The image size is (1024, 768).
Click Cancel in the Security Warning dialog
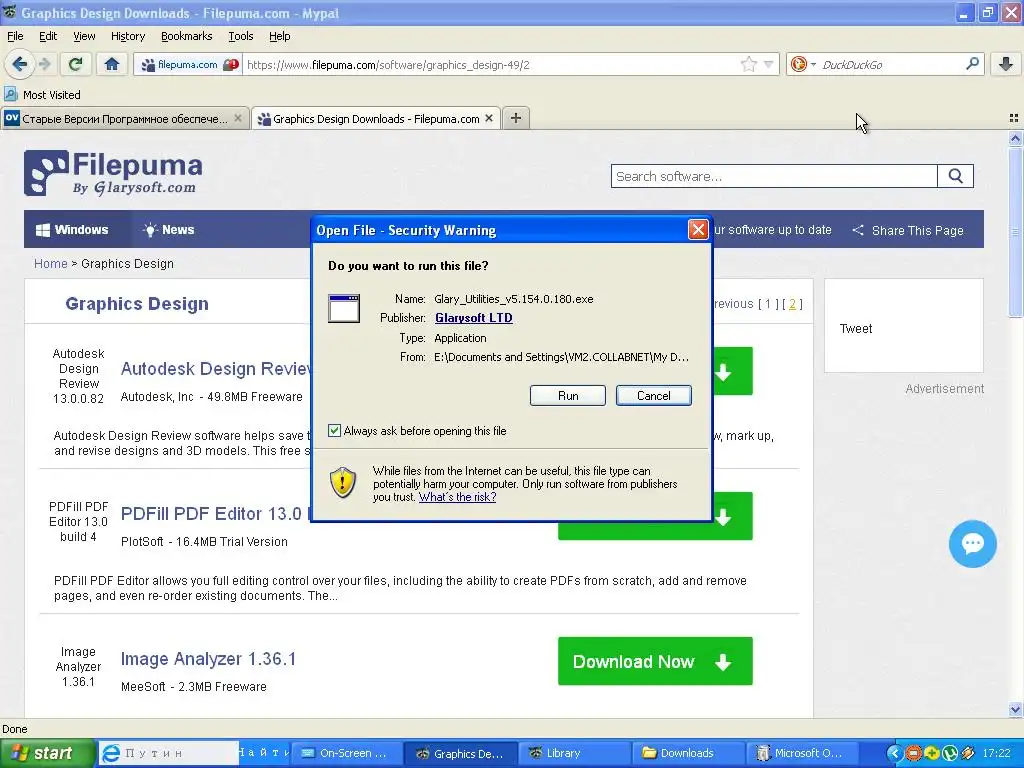[x=653, y=396]
